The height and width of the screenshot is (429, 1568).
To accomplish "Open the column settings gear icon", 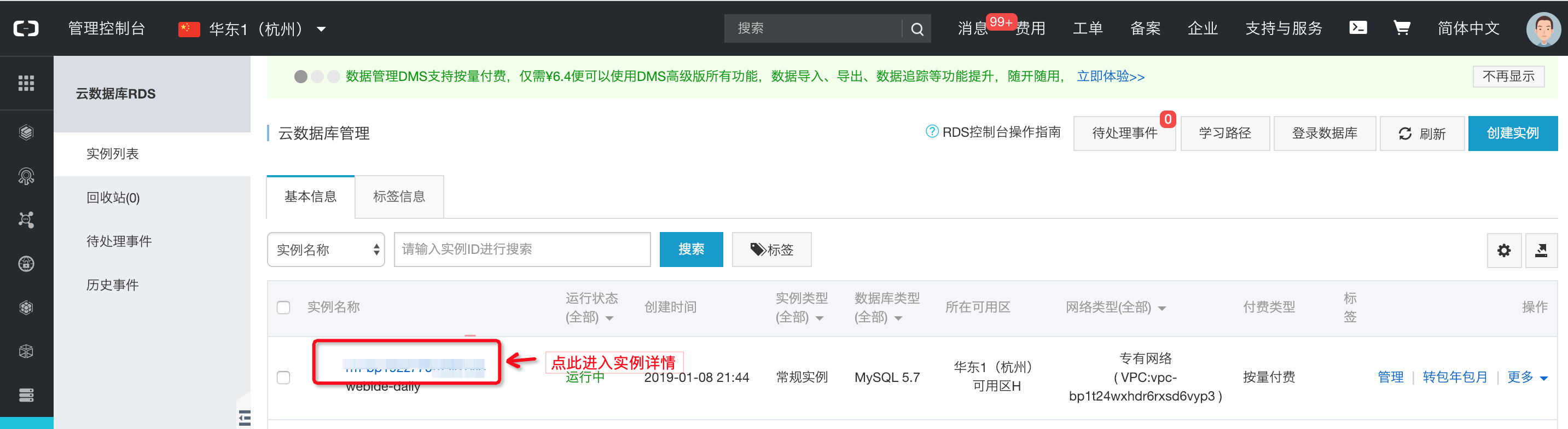I will [1503, 250].
